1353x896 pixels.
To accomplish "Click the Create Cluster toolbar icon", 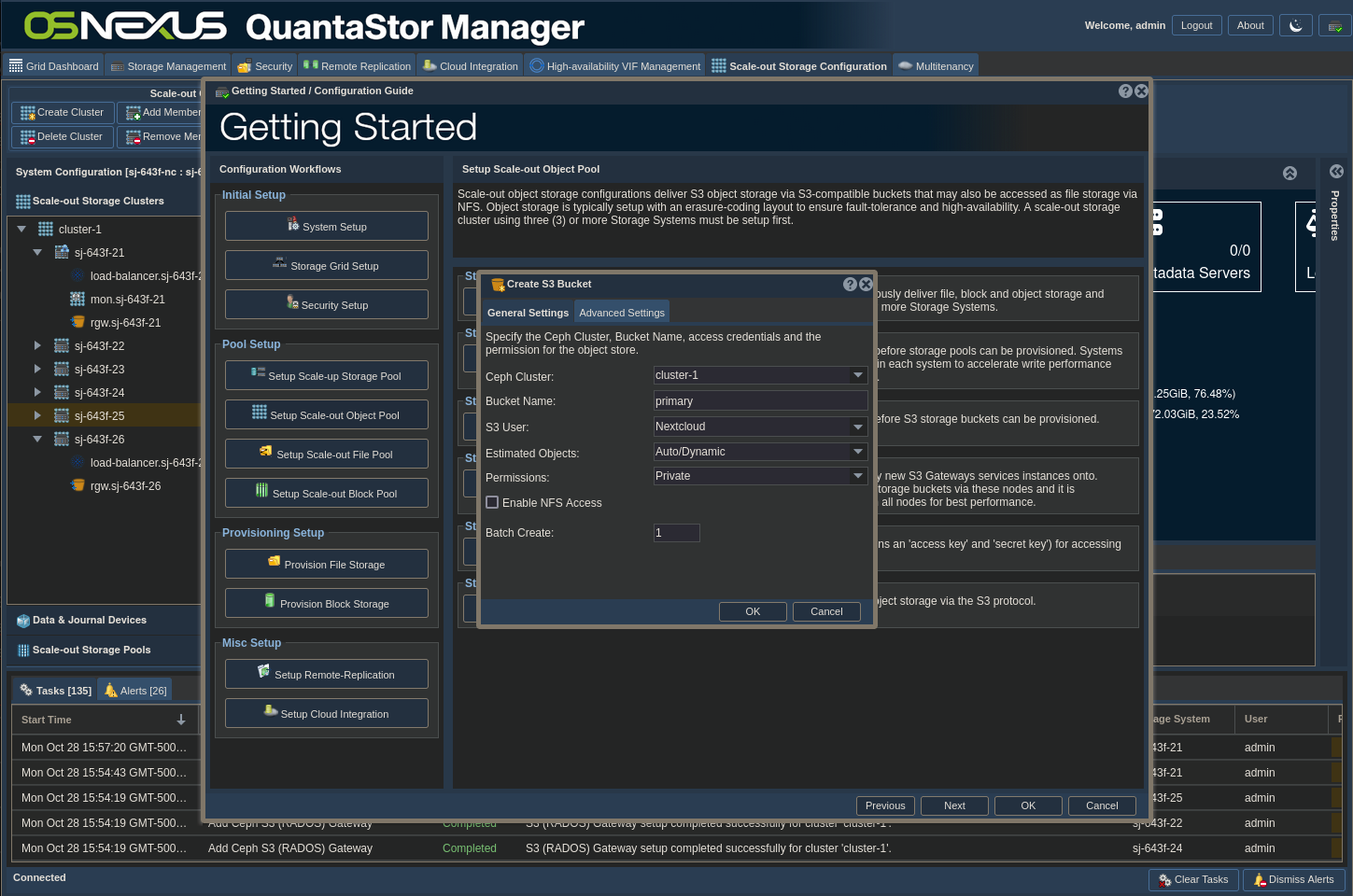I will click(x=28, y=113).
